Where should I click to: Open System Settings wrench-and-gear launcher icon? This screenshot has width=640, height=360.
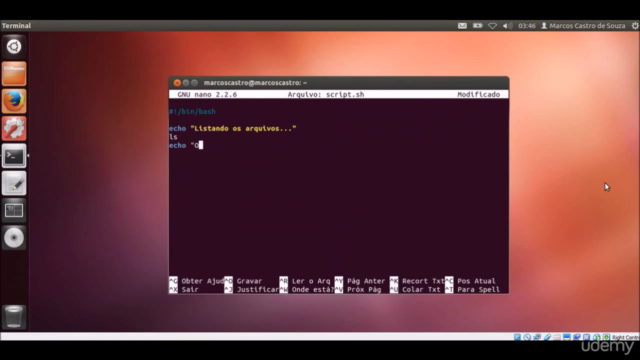click(14, 128)
